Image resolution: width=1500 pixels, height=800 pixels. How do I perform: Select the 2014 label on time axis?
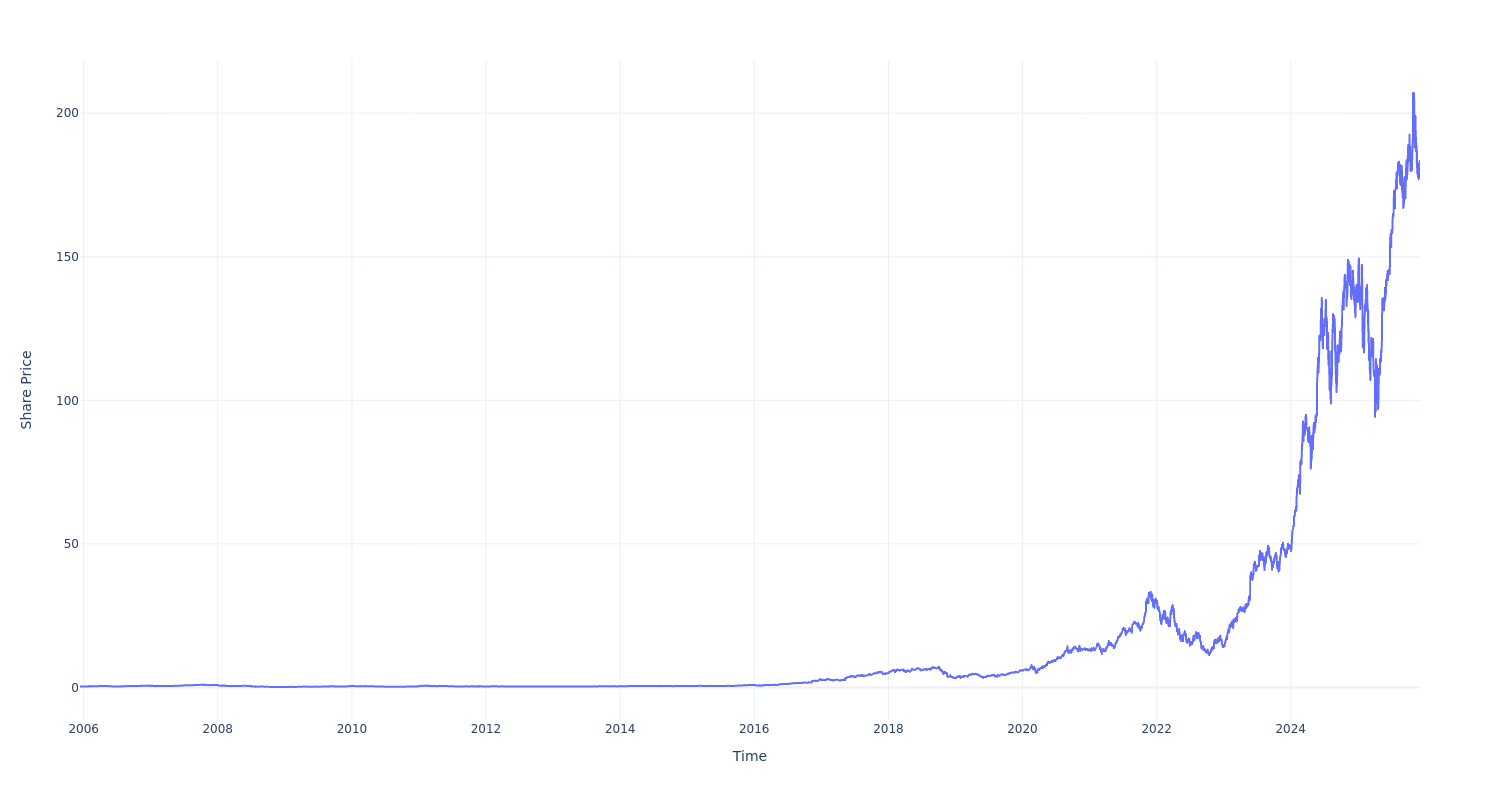619,729
